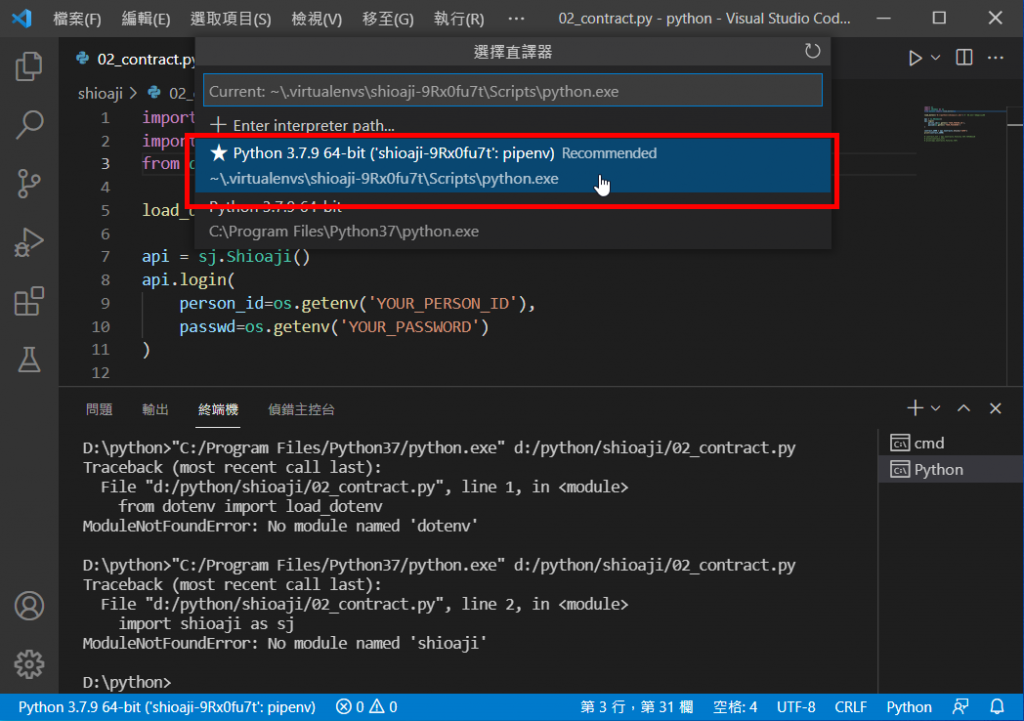This screenshot has height=721, width=1024.
Task: Switch to the 輸出 panel tab
Action: (x=155, y=409)
